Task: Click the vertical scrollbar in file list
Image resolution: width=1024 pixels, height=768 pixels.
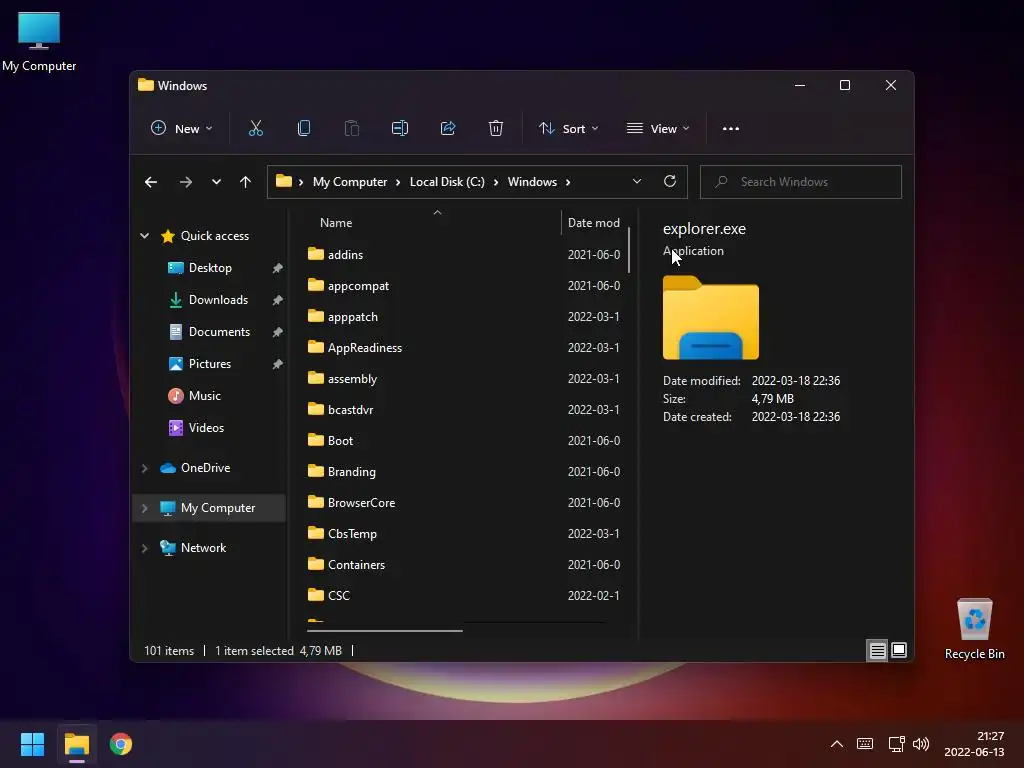Action: pyautogui.click(x=628, y=249)
